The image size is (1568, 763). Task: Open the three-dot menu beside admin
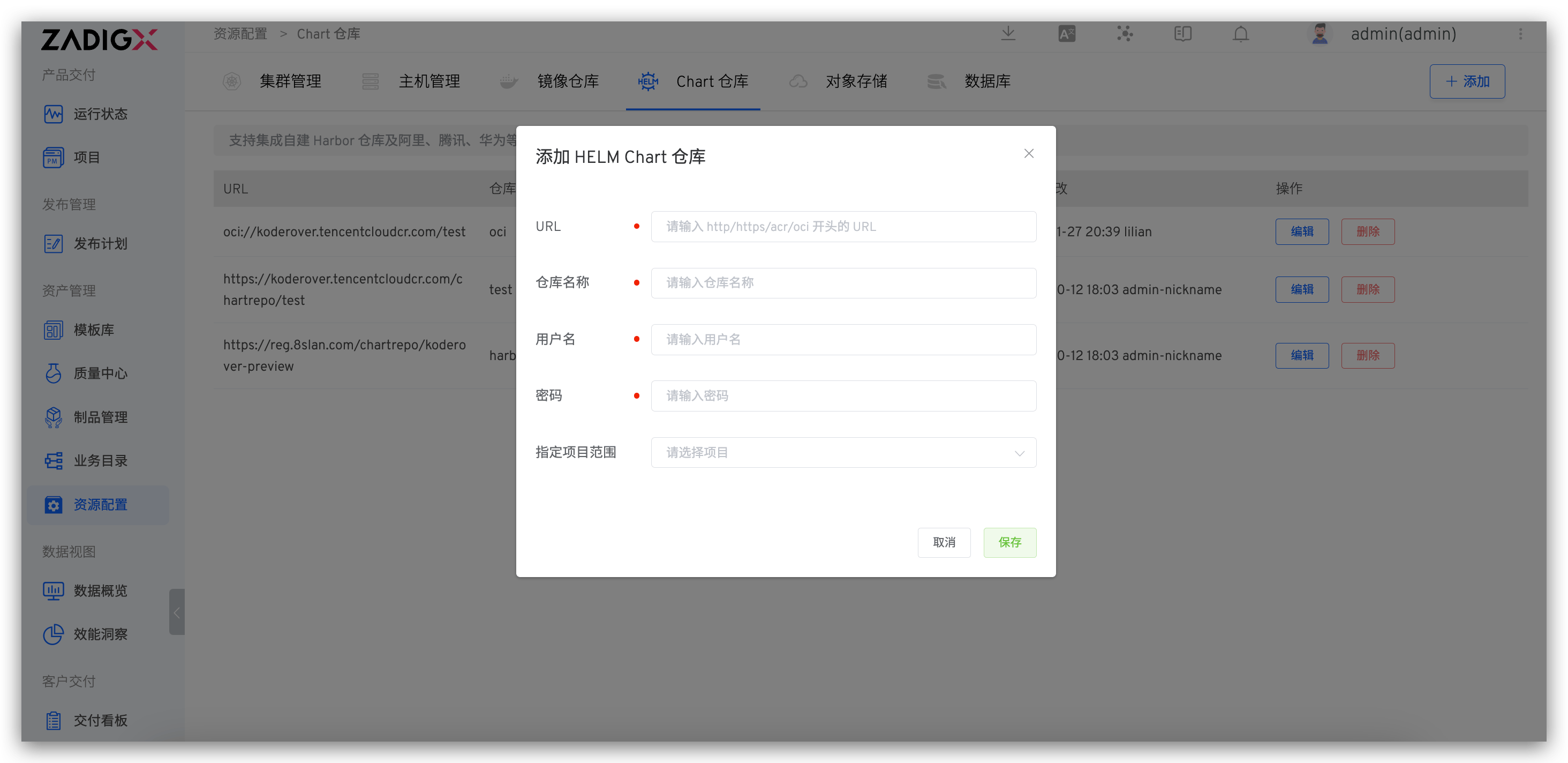point(1520,34)
